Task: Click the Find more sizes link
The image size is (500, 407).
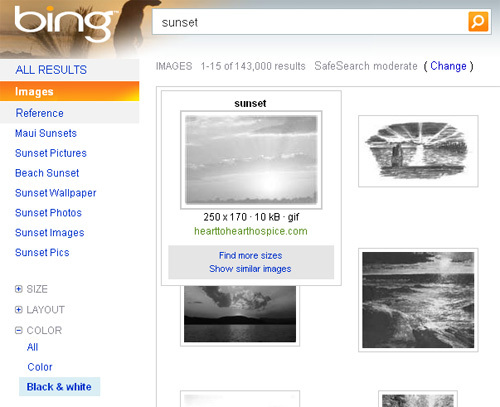Action: (x=251, y=256)
